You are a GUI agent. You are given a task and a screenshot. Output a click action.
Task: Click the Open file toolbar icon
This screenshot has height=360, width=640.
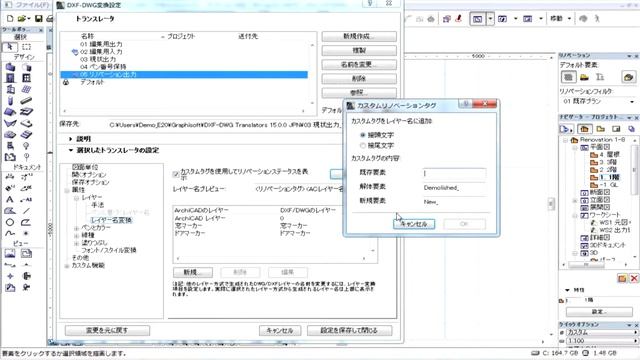click(x=22, y=19)
